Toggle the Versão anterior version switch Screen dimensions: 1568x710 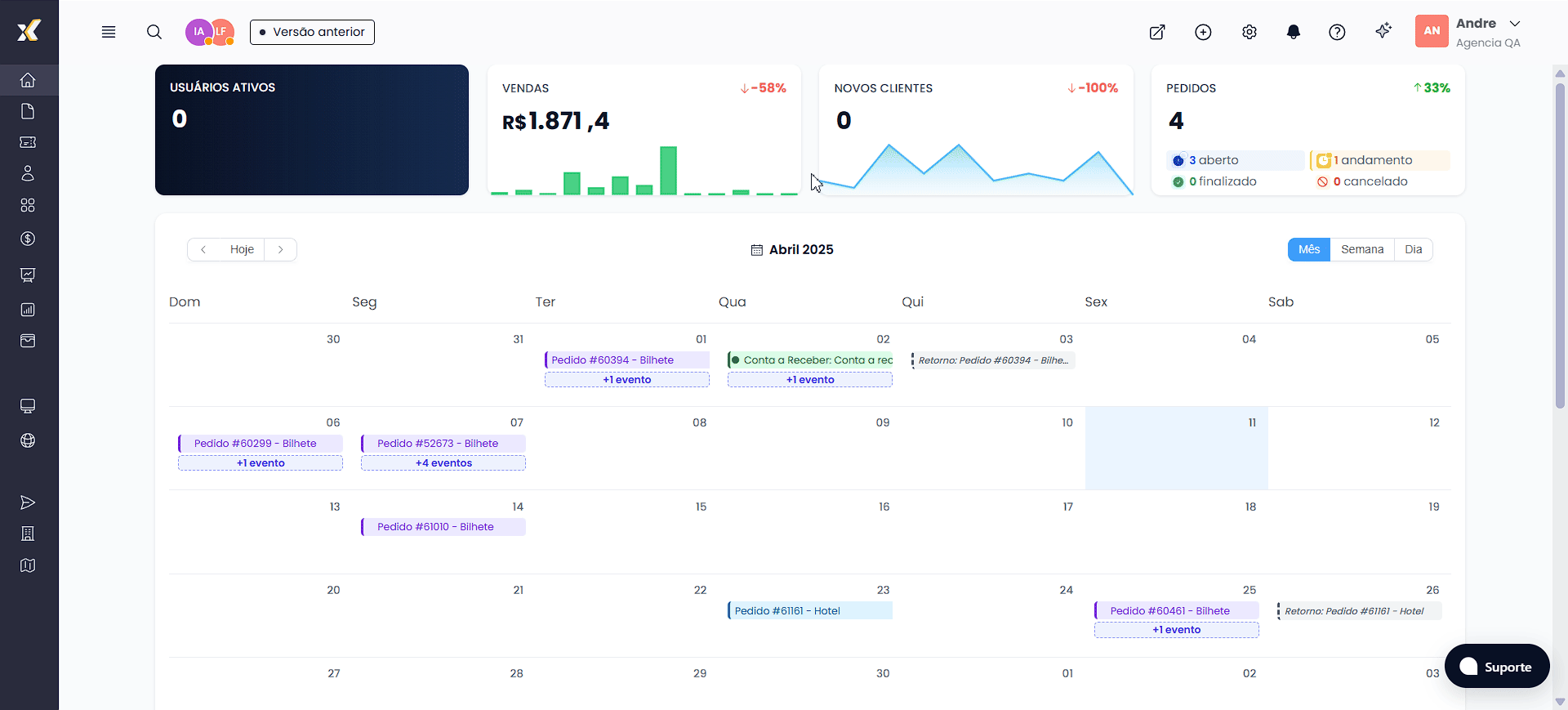(312, 32)
